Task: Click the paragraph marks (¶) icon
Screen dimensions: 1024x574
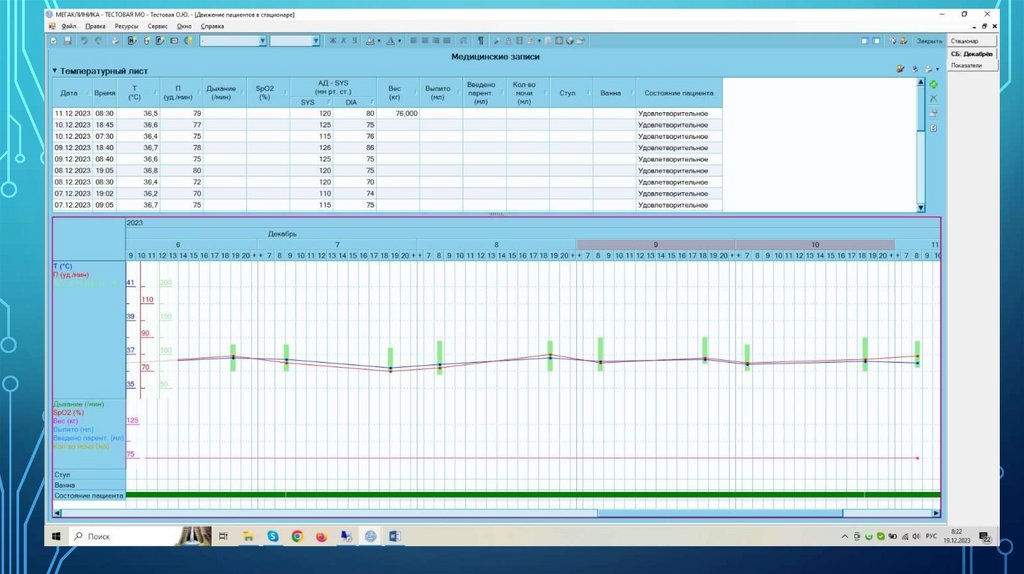Action: [x=480, y=41]
